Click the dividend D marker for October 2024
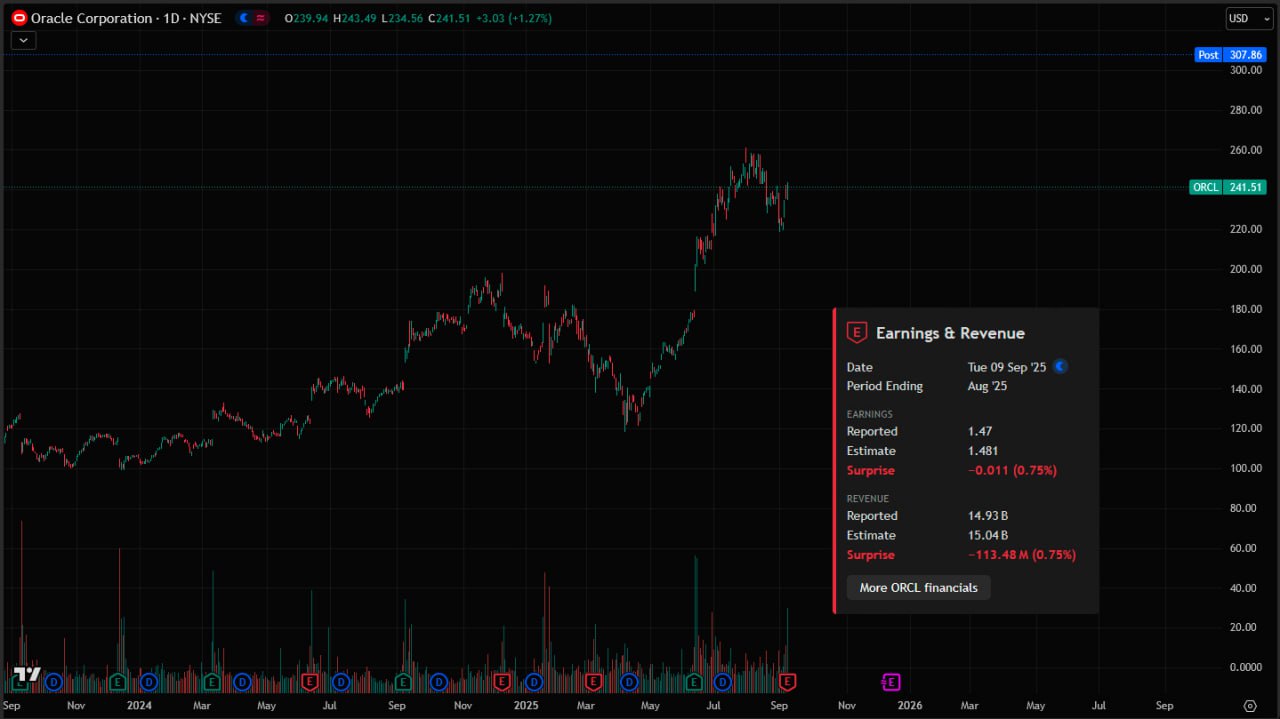The height and width of the screenshot is (719, 1280). tap(438, 682)
